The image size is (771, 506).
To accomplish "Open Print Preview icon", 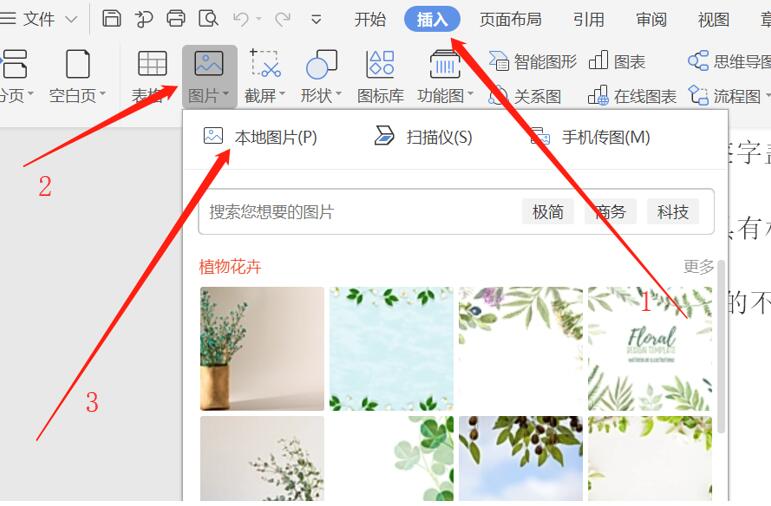I will click(208, 19).
